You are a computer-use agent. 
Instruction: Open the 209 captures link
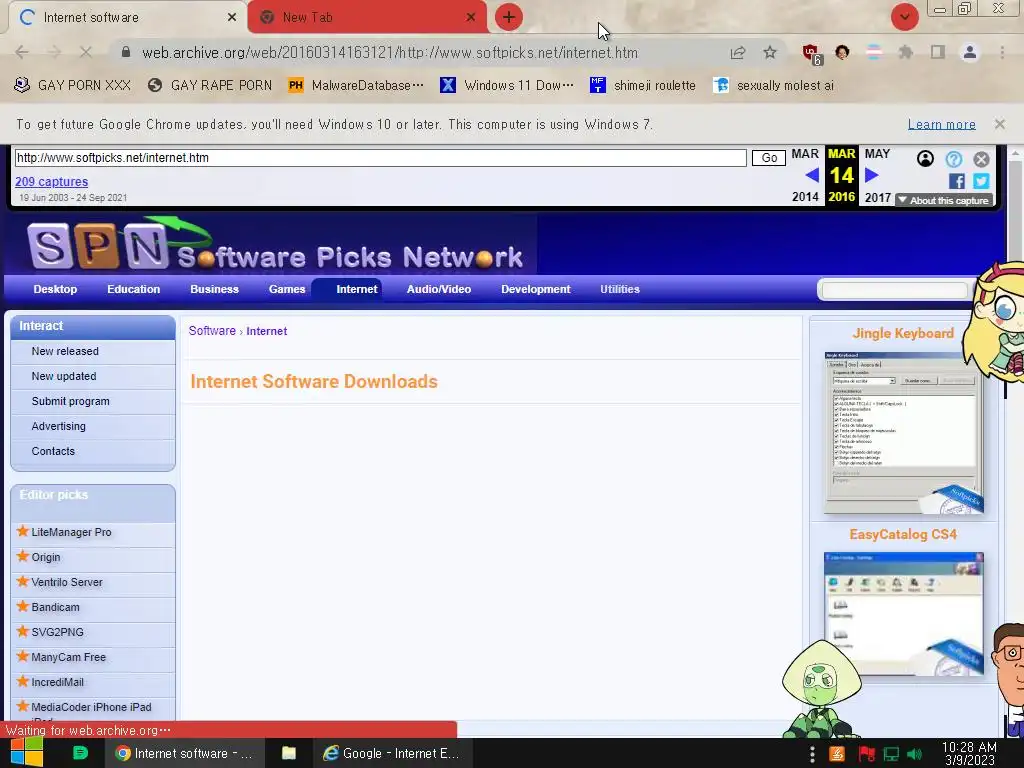[52, 182]
